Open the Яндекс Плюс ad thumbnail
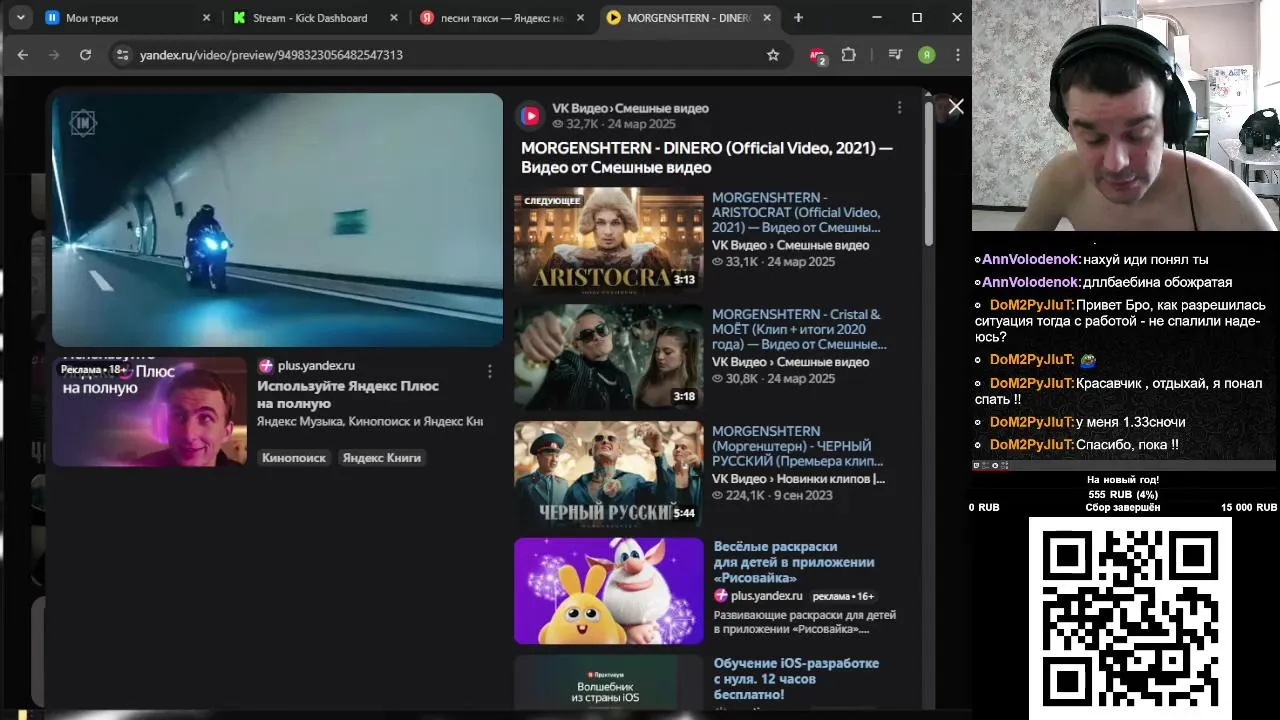This screenshot has width=1280, height=720. (x=150, y=411)
